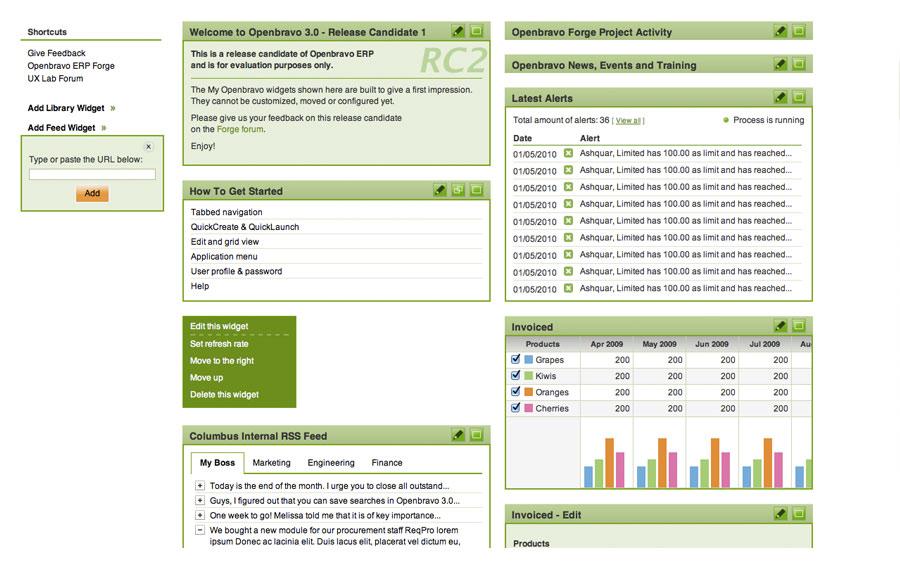Click pencil icon on Invoiced - Edit widget
900x570 pixels.
tap(780, 514)
